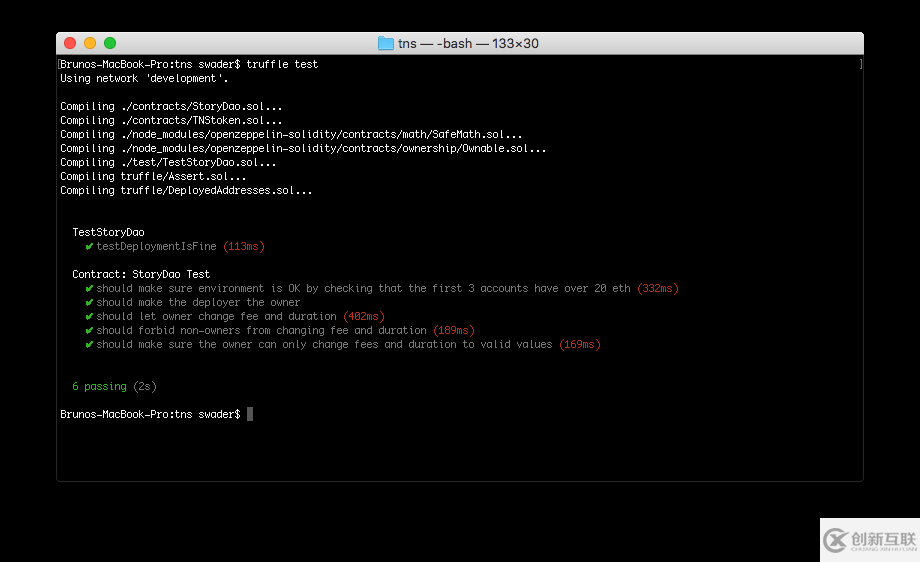Click checkmark beside 'should forbid non-owners' test
The image size is (920, 562).
tap(89, 331)
